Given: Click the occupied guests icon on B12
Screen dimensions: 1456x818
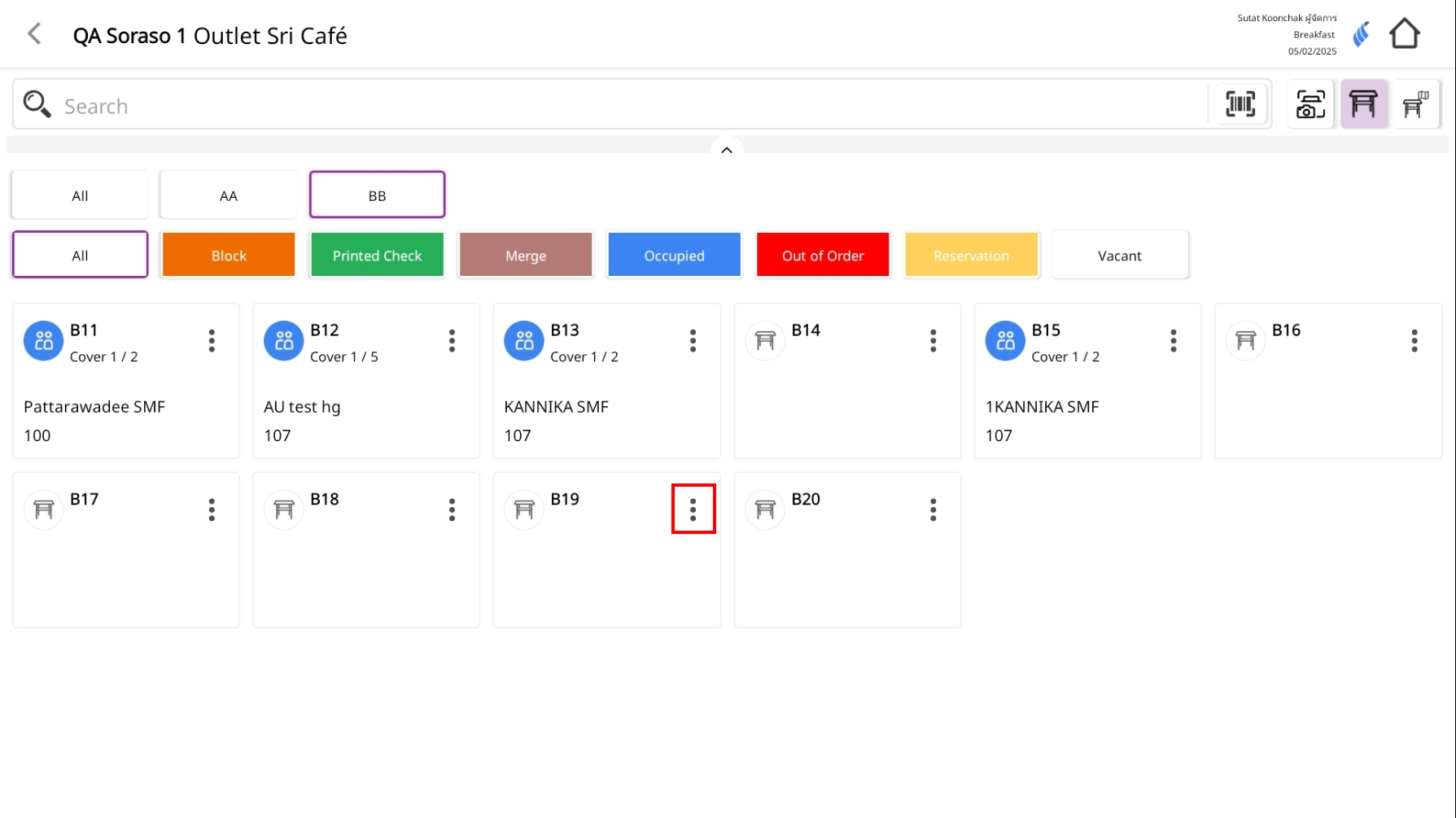Looking at the screenshot, I should tap(283, 341).
